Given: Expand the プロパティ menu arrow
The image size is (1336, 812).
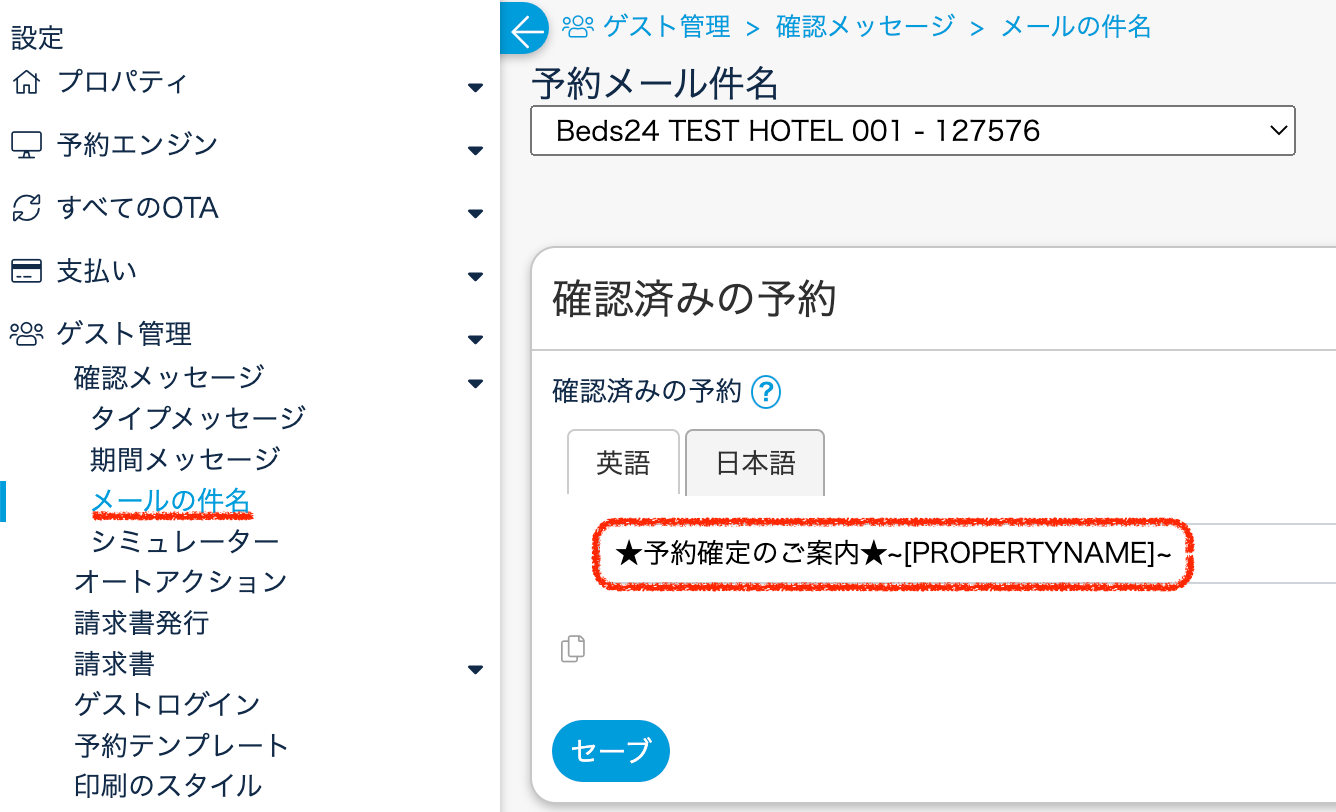Looking at the screenshot, I should [x=475, y=88].
